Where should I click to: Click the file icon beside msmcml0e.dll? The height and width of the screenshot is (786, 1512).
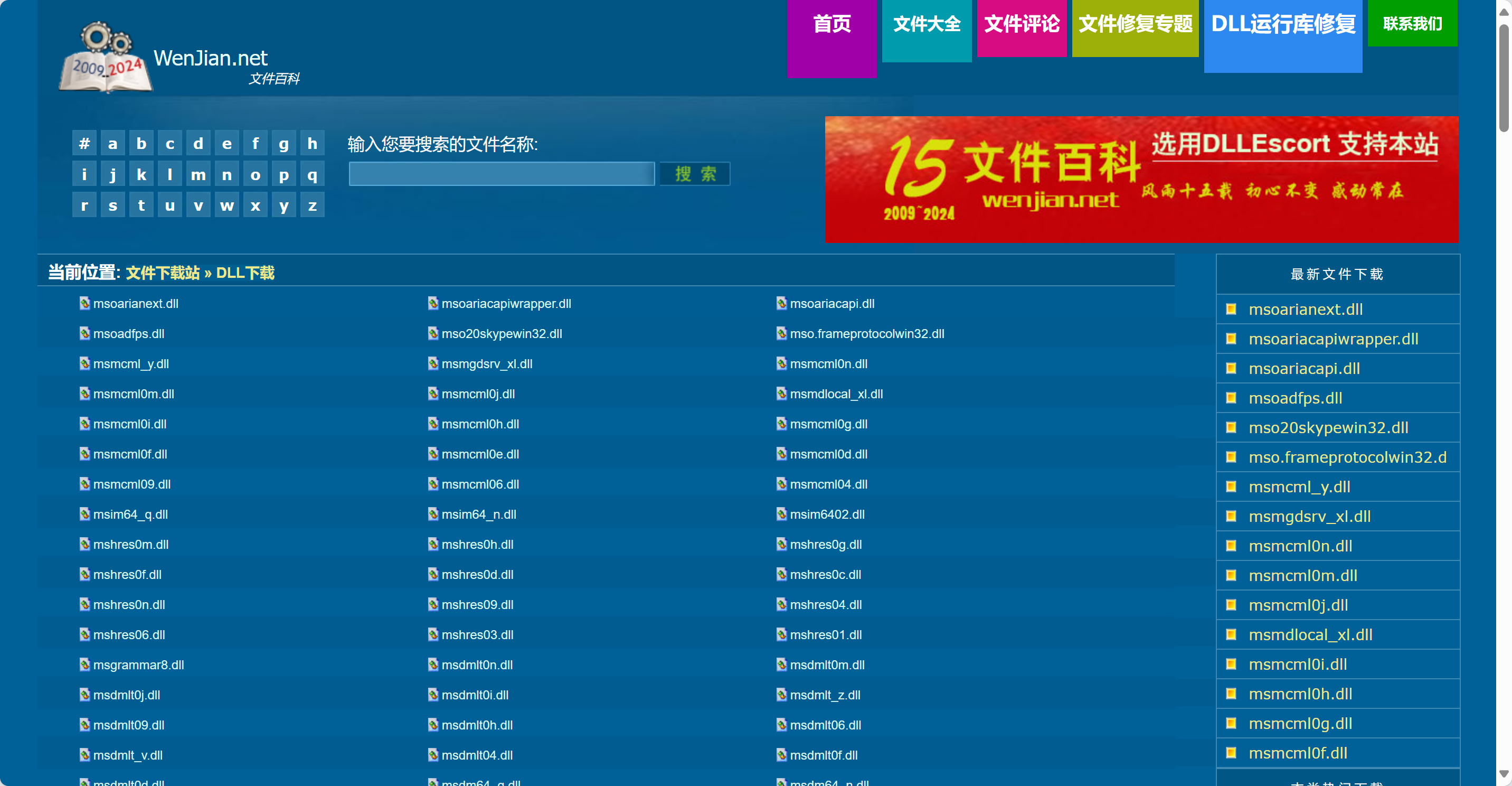pyautogui.click(x=433, y=454)
